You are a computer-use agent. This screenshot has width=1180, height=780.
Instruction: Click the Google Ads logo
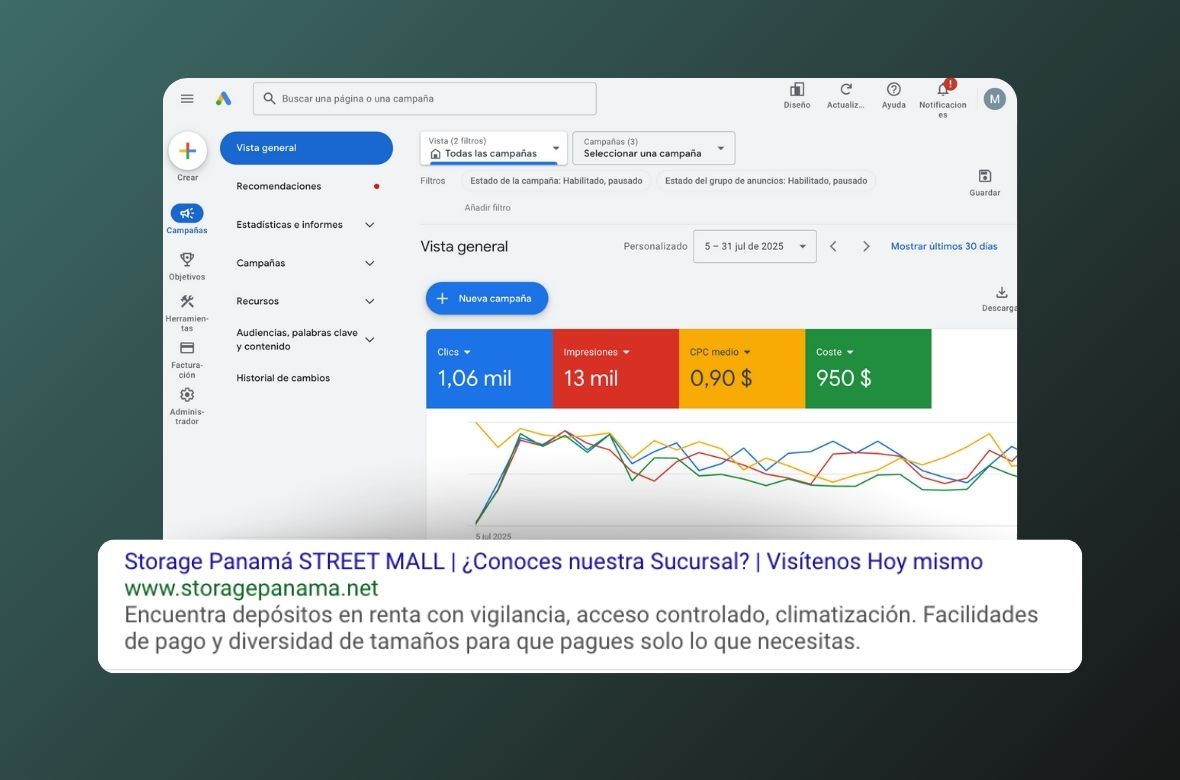tap(223, 98)
